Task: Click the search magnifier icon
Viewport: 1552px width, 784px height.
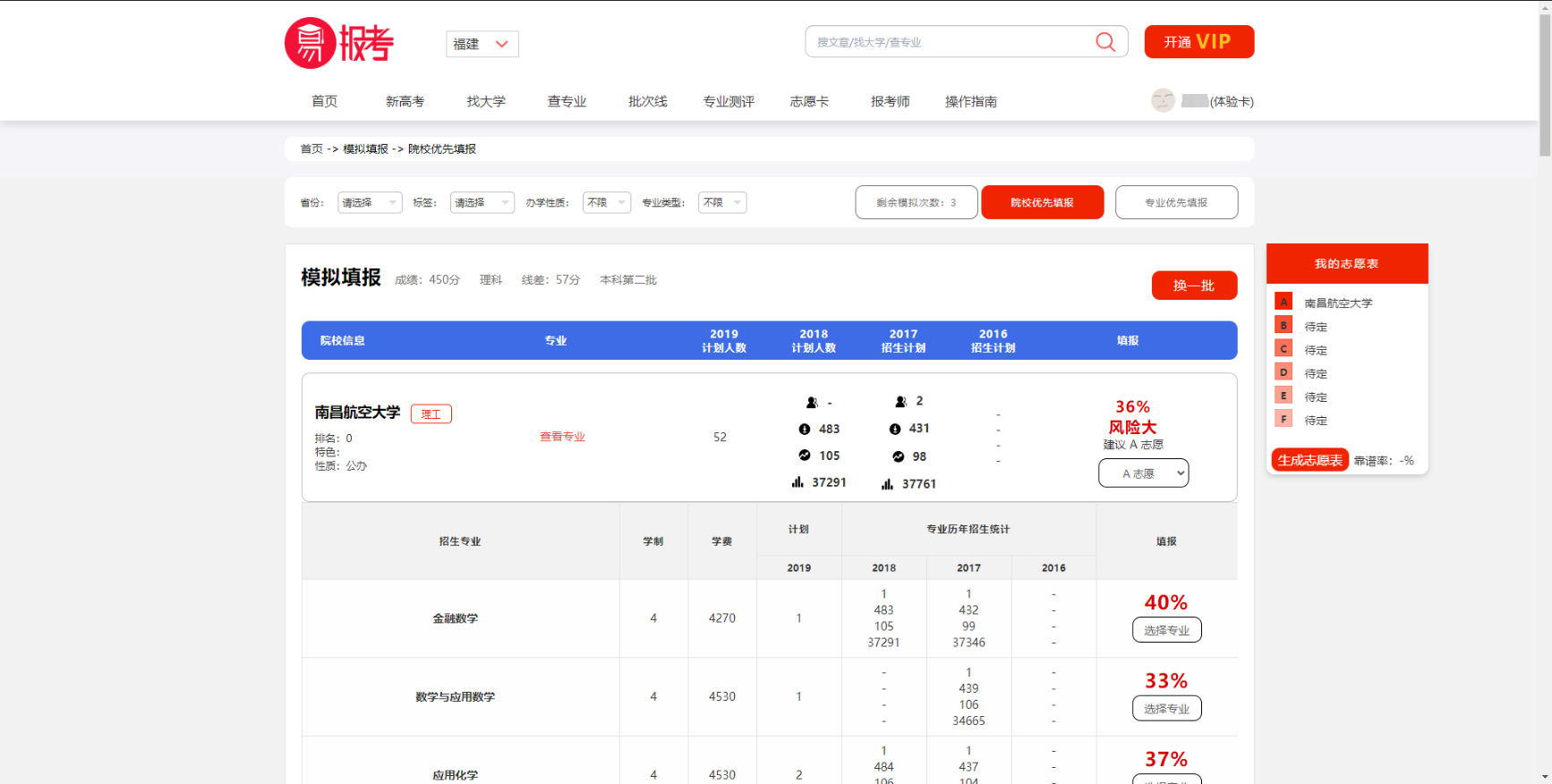Action: click(1105, 42)
